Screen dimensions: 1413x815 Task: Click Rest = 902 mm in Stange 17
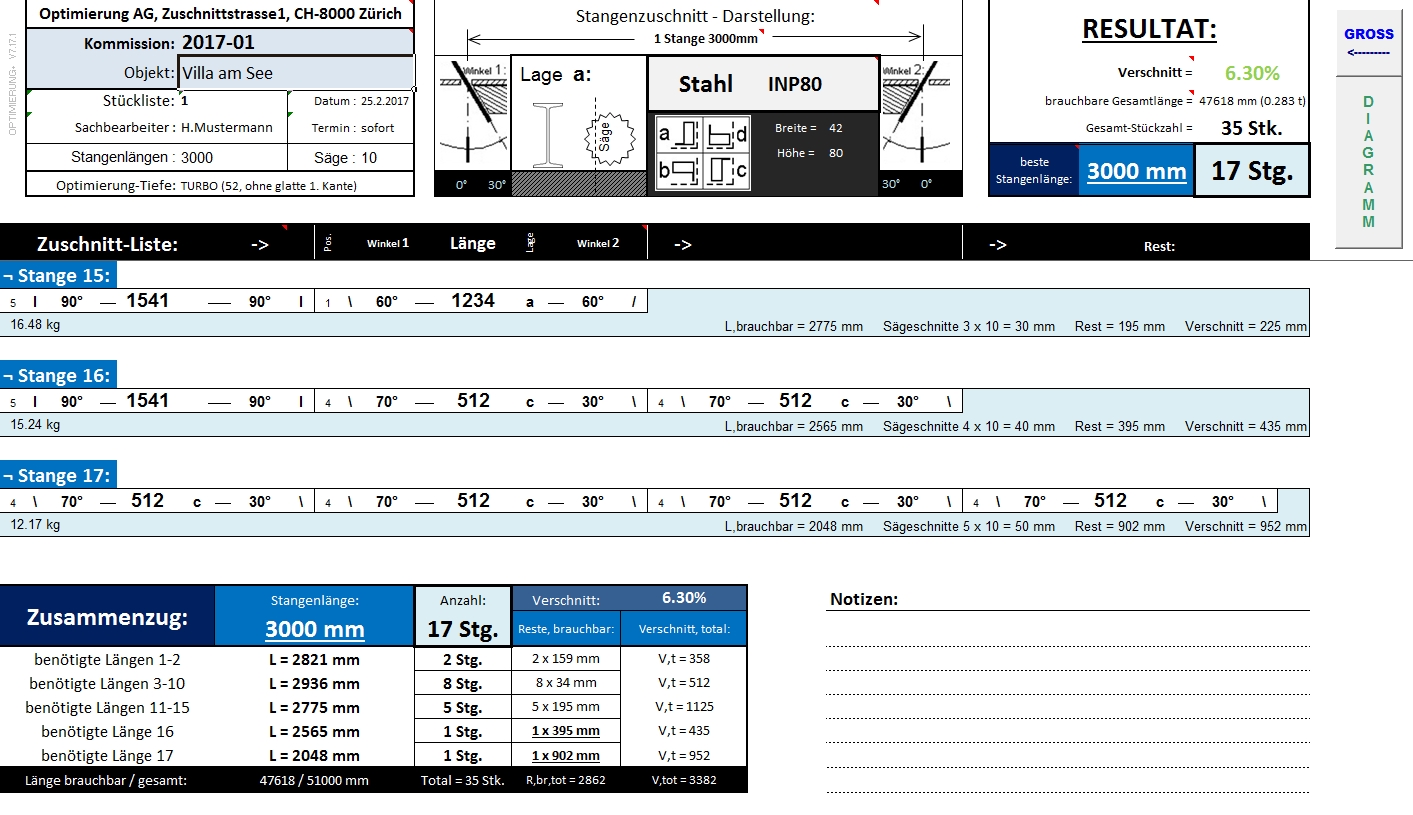click(1120, 527)
